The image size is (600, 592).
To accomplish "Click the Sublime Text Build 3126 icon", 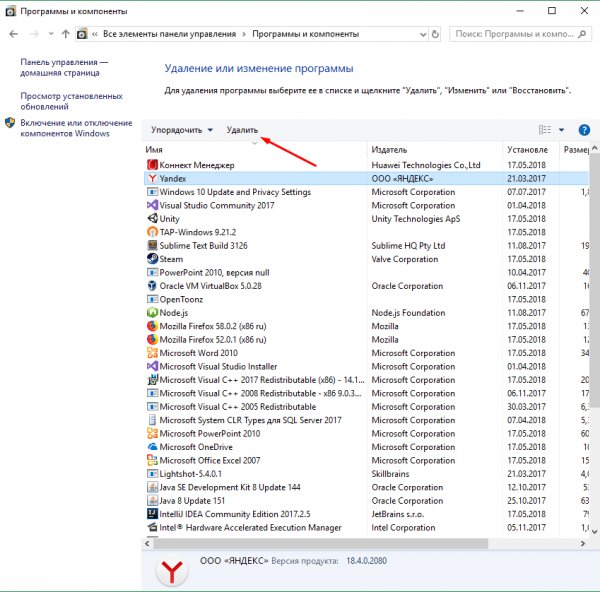I will (152, 245).
